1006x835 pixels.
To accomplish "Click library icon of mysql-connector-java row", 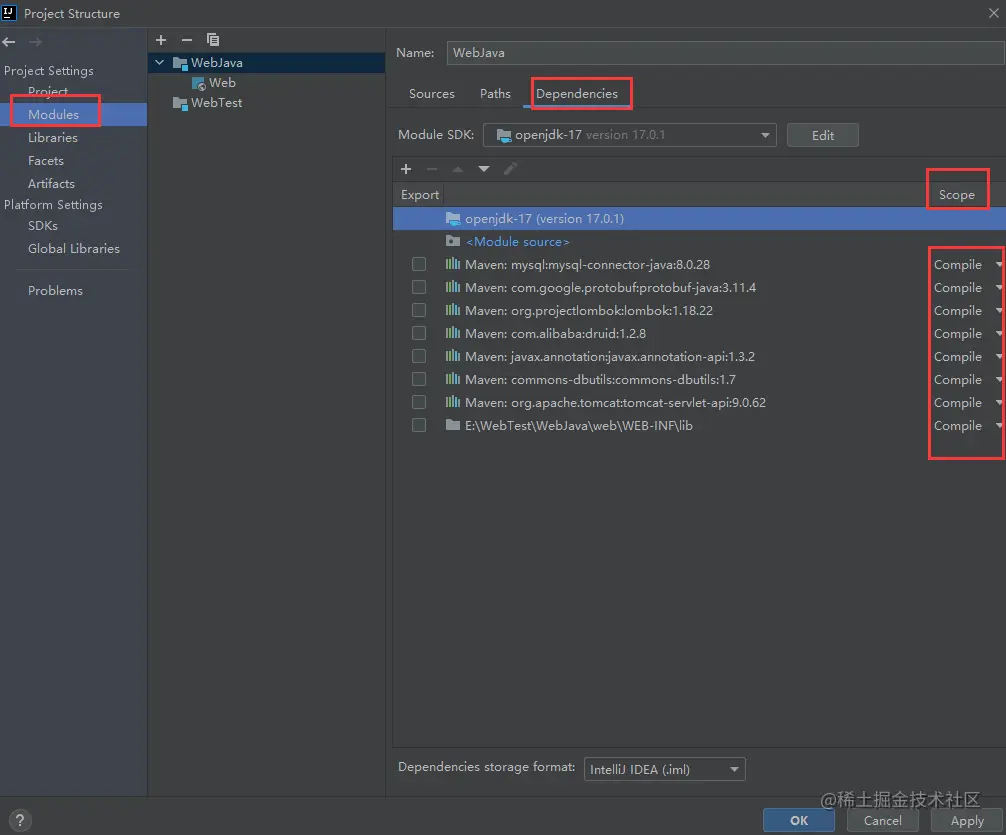I will (x=453, y=264).
